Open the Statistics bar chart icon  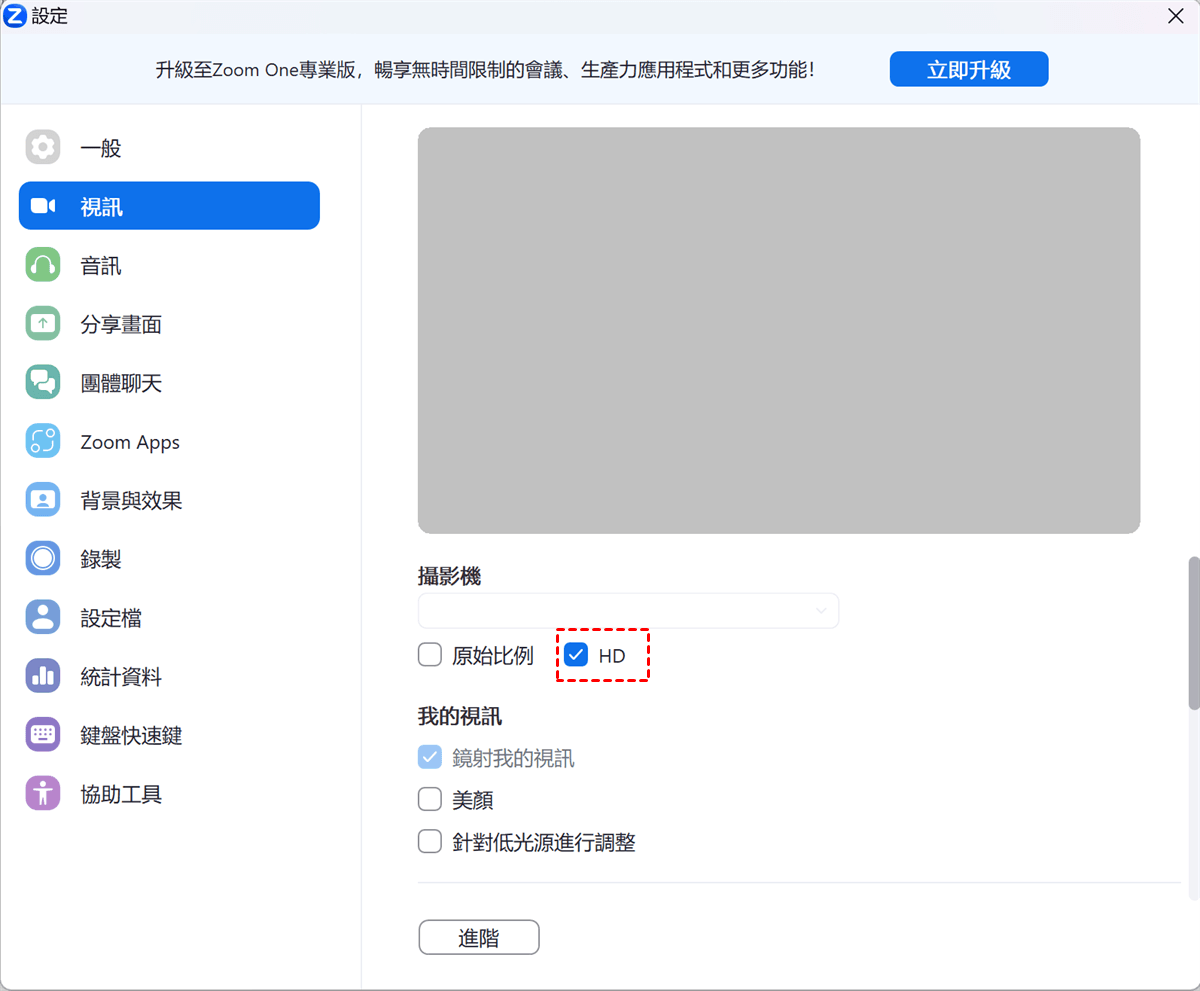pyautogui.click(x=43, y=677)
